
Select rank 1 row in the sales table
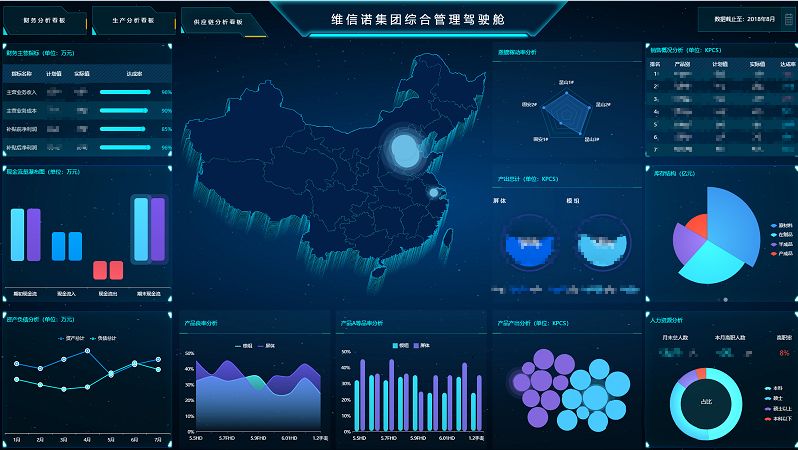(722, 74)
